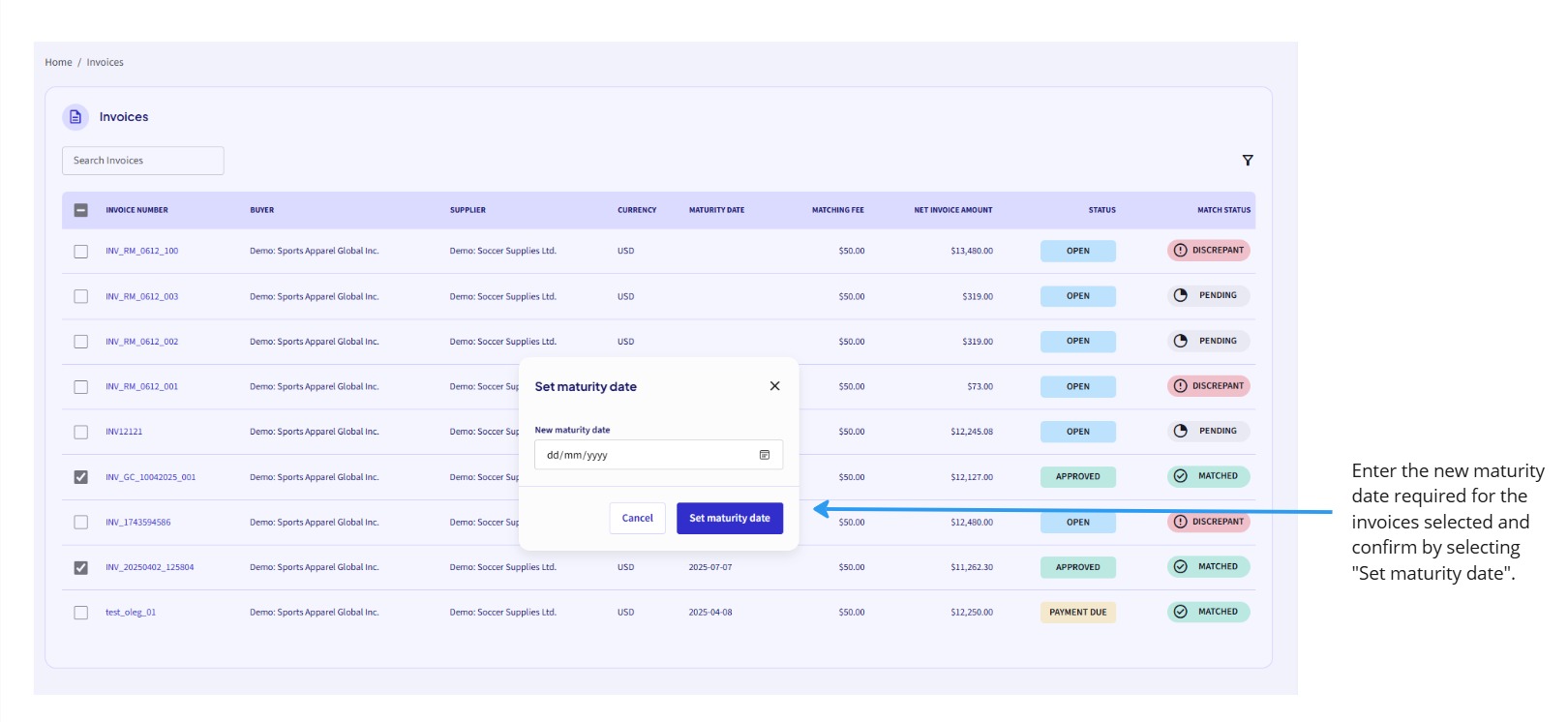Open the calendar picker in maturity date field

pos(765,455)
